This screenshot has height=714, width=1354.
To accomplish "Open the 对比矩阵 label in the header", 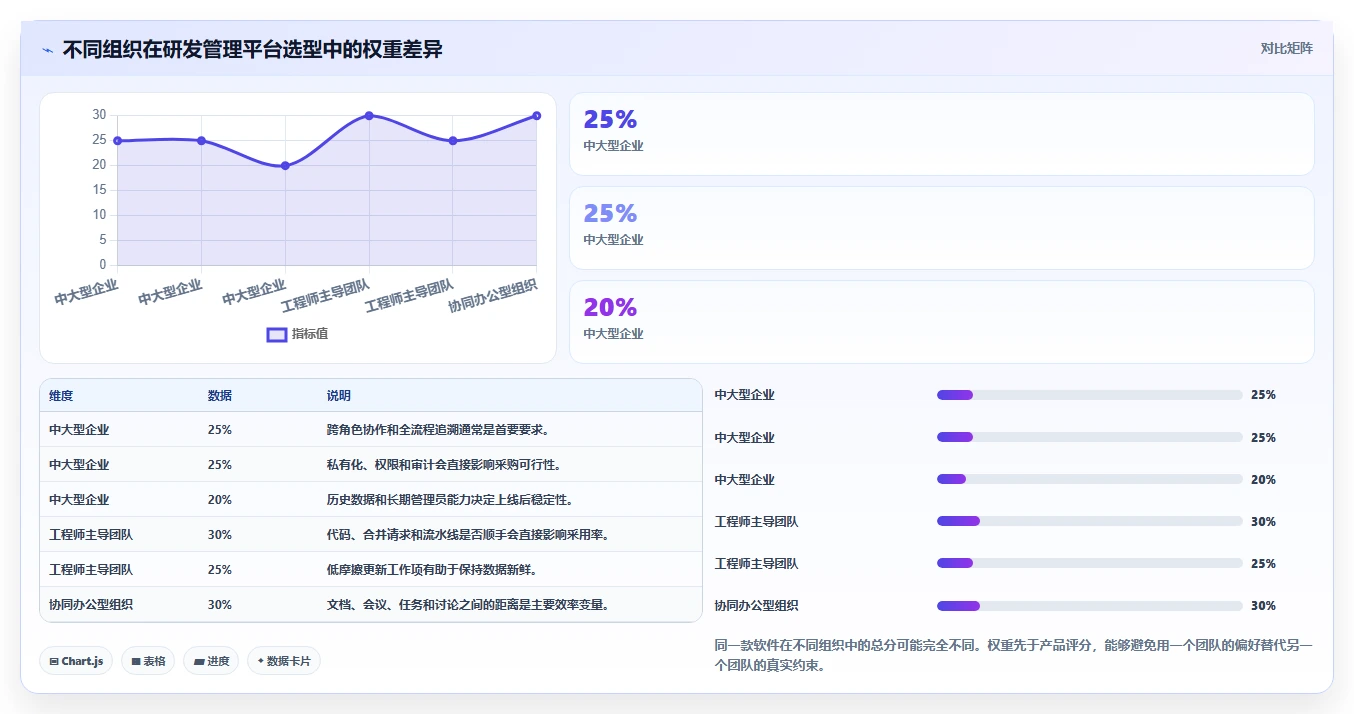I will [1287, 48].
